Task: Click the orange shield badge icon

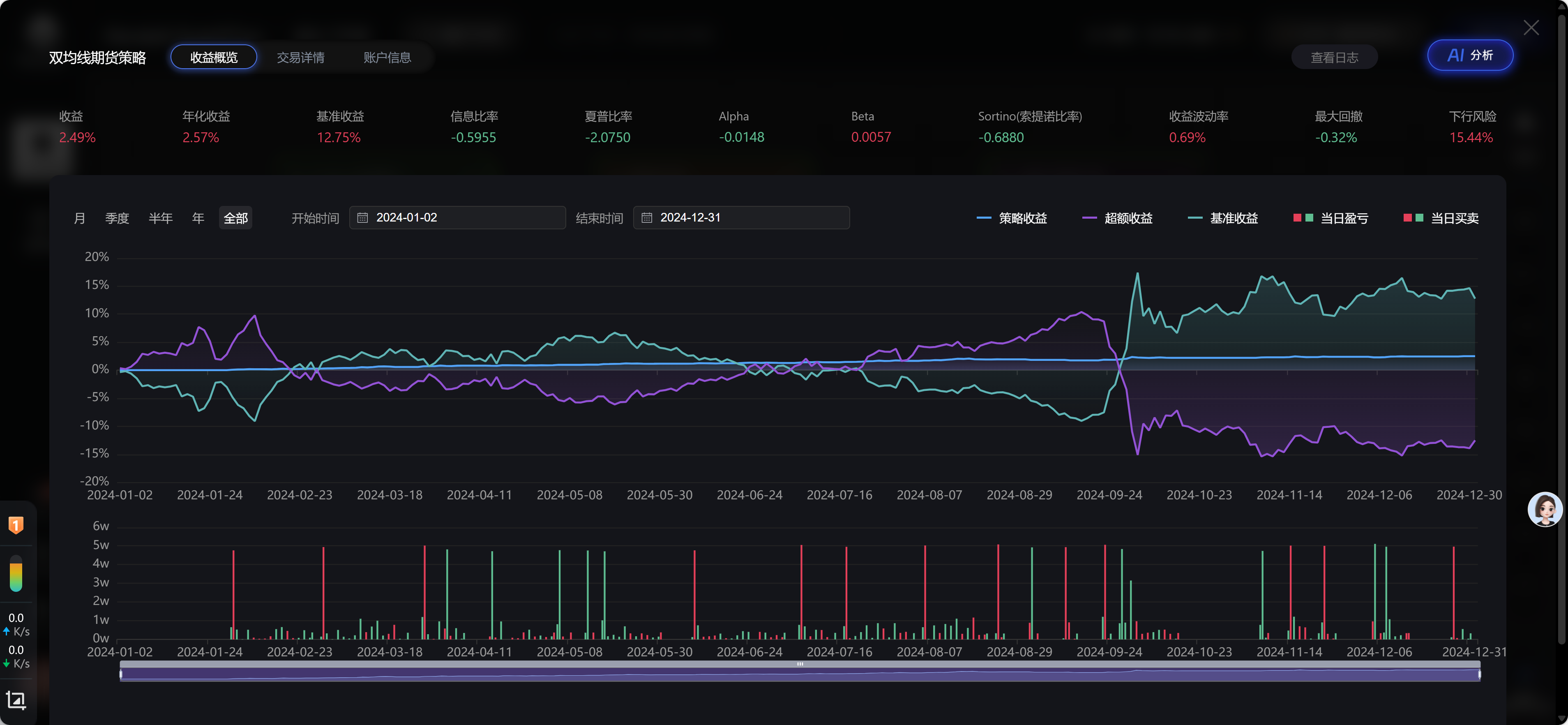Action: point(16,525)
